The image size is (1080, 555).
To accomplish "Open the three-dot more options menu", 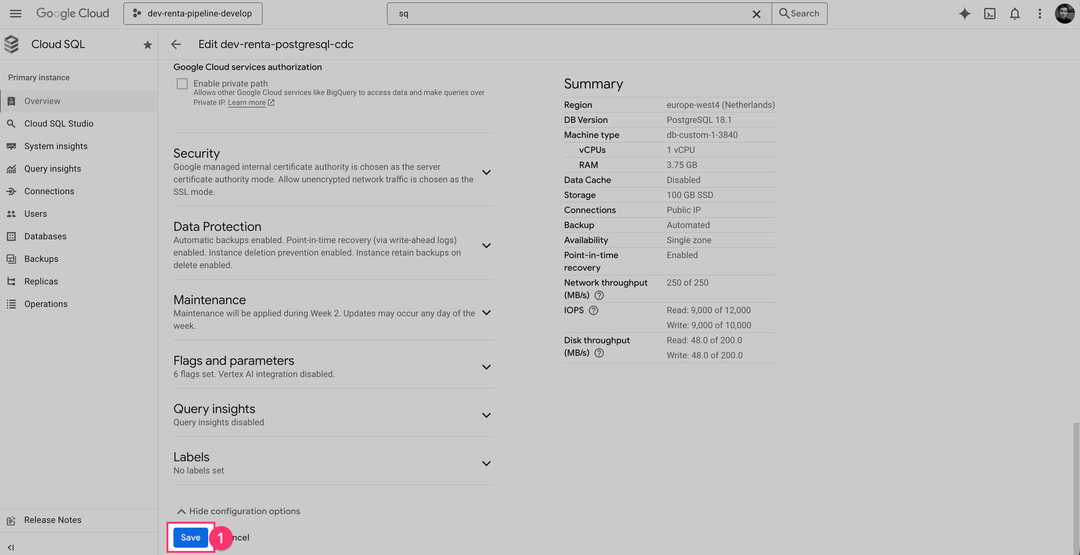I will click(x=1040, y=14).
